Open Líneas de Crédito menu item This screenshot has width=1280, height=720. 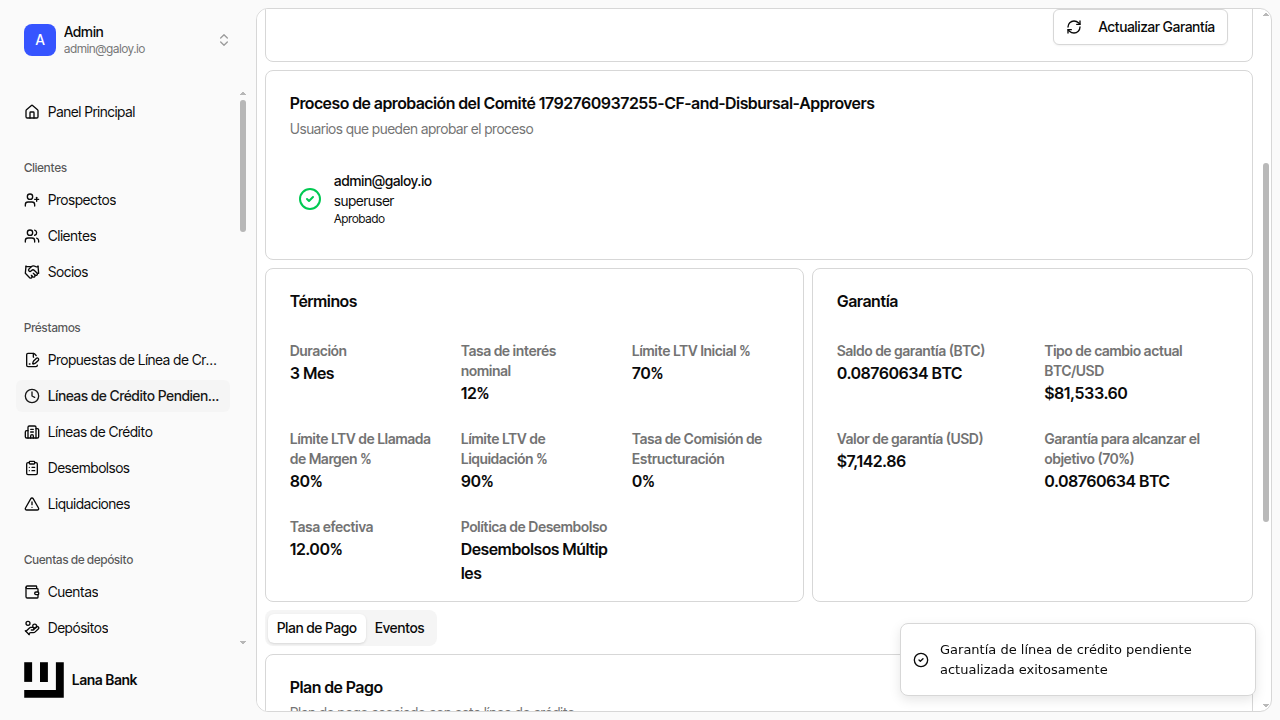[x=124, y=432]
